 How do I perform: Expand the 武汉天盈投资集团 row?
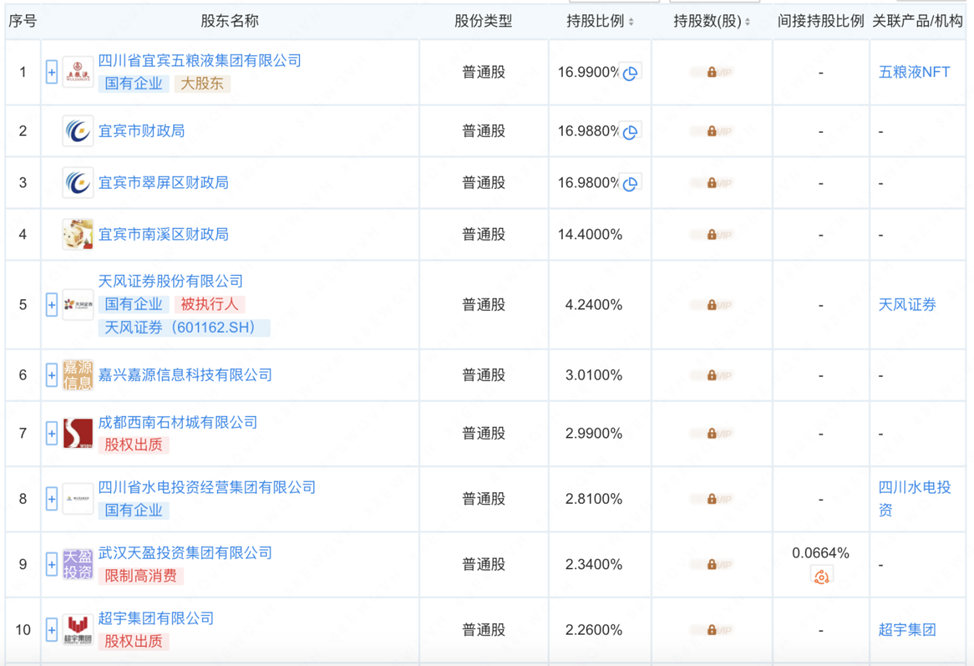[x=52, y=564]
